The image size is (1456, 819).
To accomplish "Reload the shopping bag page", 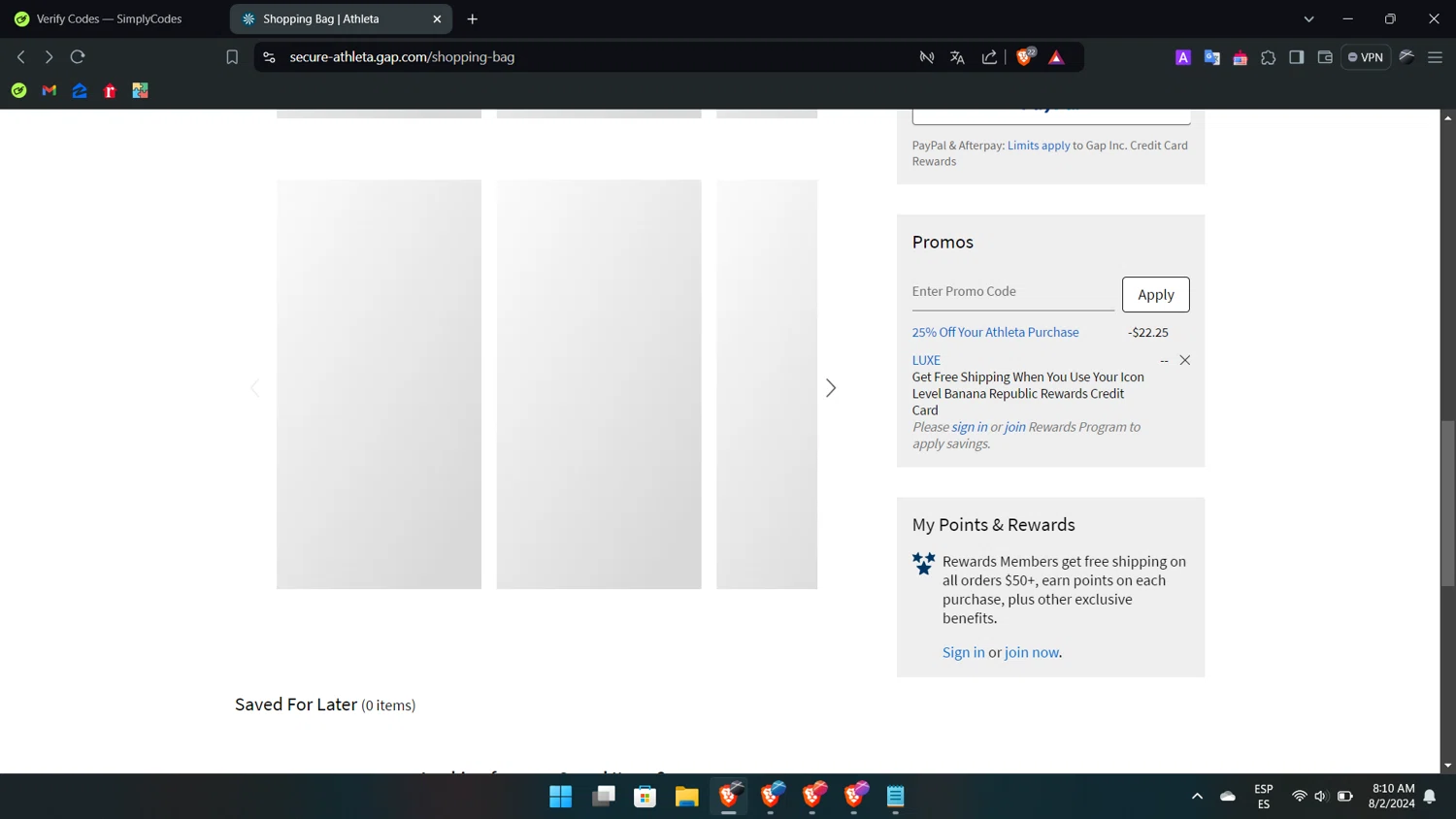I will 78,57.
